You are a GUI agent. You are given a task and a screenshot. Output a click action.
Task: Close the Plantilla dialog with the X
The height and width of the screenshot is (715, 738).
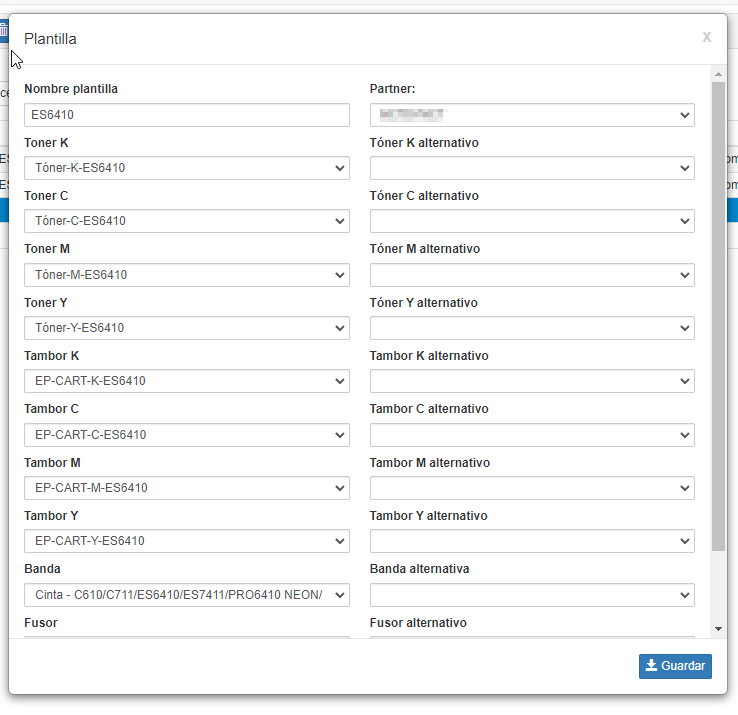(x=706, y=37)
